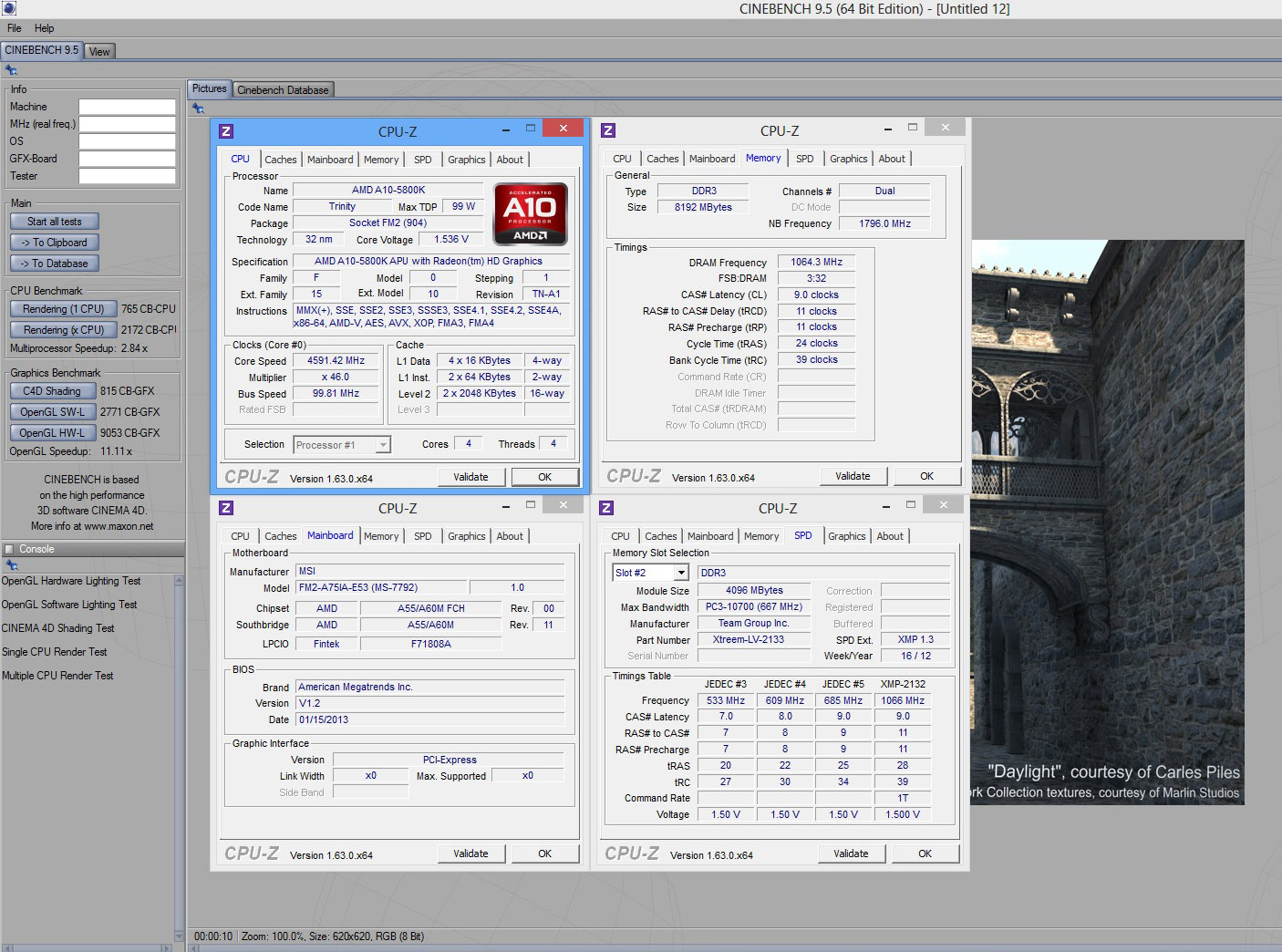Click the pin icon below the CINEBENCH 9.5 tab
This screenshot has height=952, width=1282.
[11, 70]
